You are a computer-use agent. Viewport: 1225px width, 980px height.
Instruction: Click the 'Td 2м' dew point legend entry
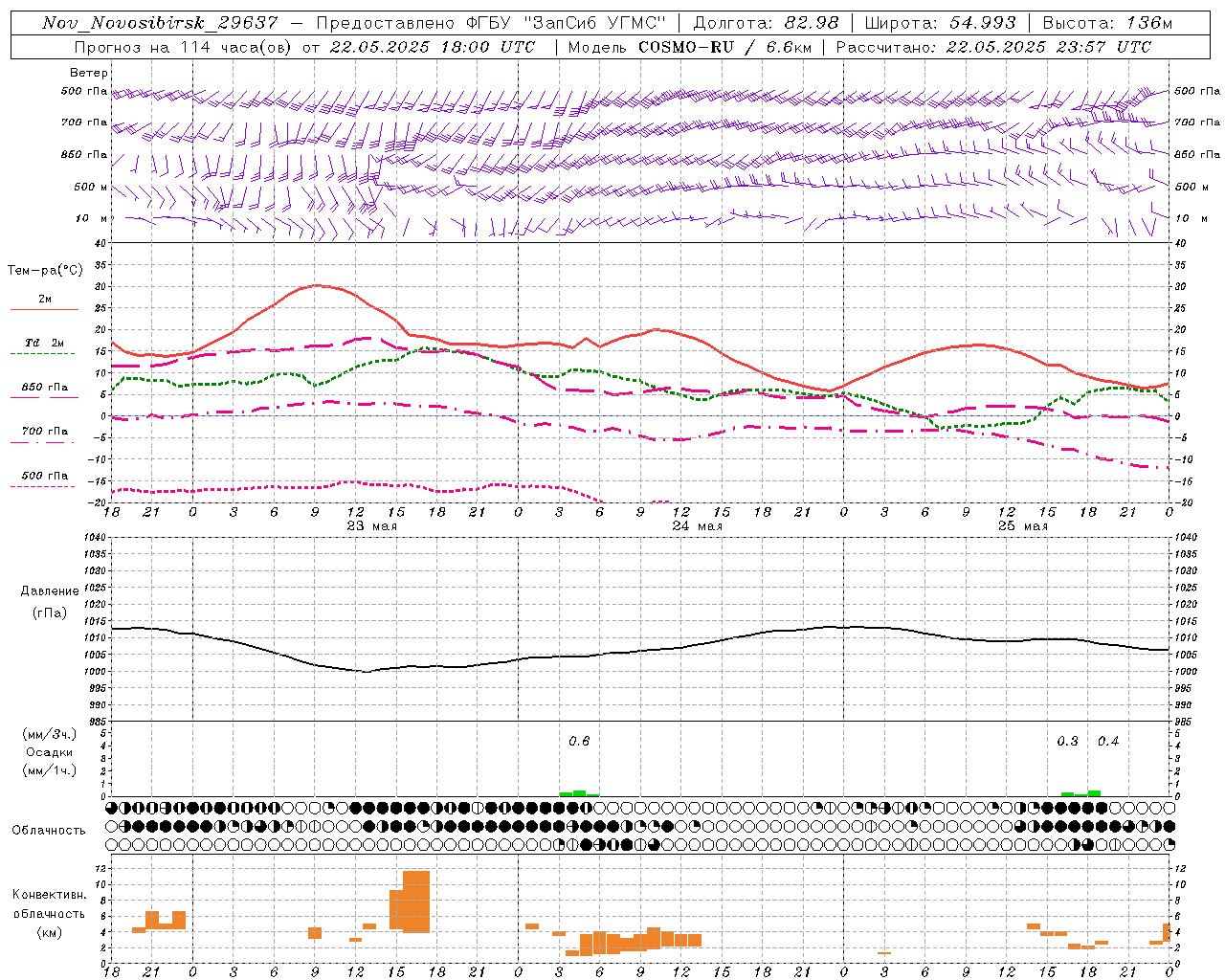[44, 343]
